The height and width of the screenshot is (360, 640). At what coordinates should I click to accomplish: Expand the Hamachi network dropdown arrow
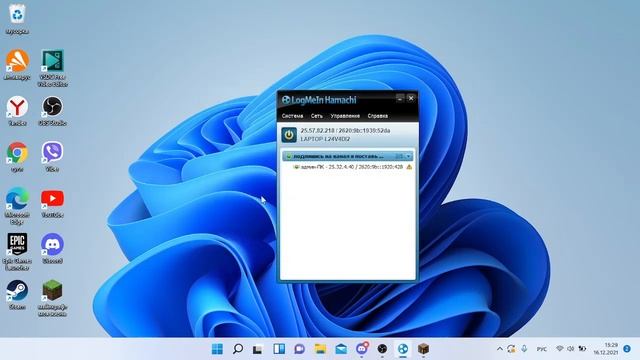[x=409, y=156]
